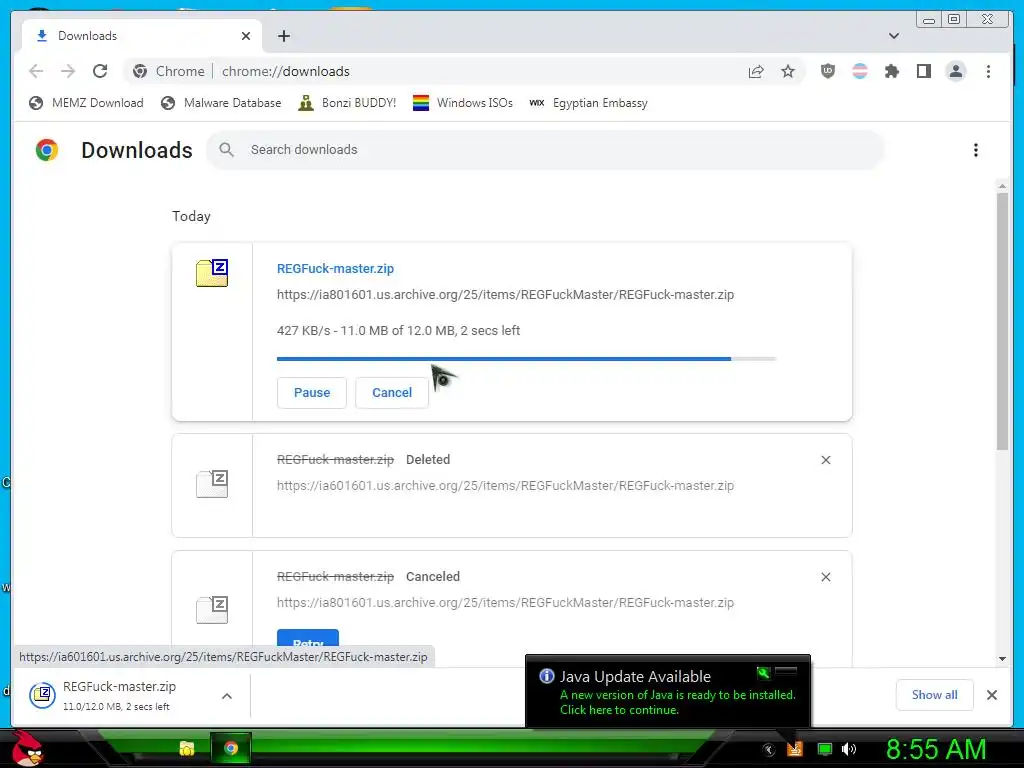Pause the current download
This screenshot has height=768, width=1024.
(312, 393)
